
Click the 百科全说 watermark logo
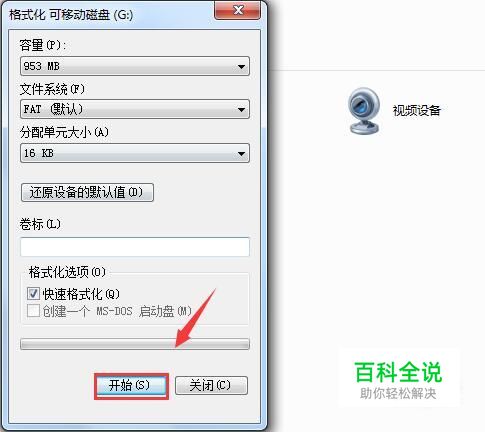click(x=398, y=380)
